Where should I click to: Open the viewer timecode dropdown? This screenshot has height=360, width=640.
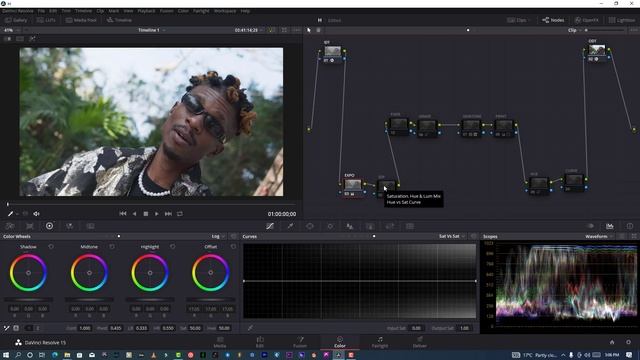249,30
